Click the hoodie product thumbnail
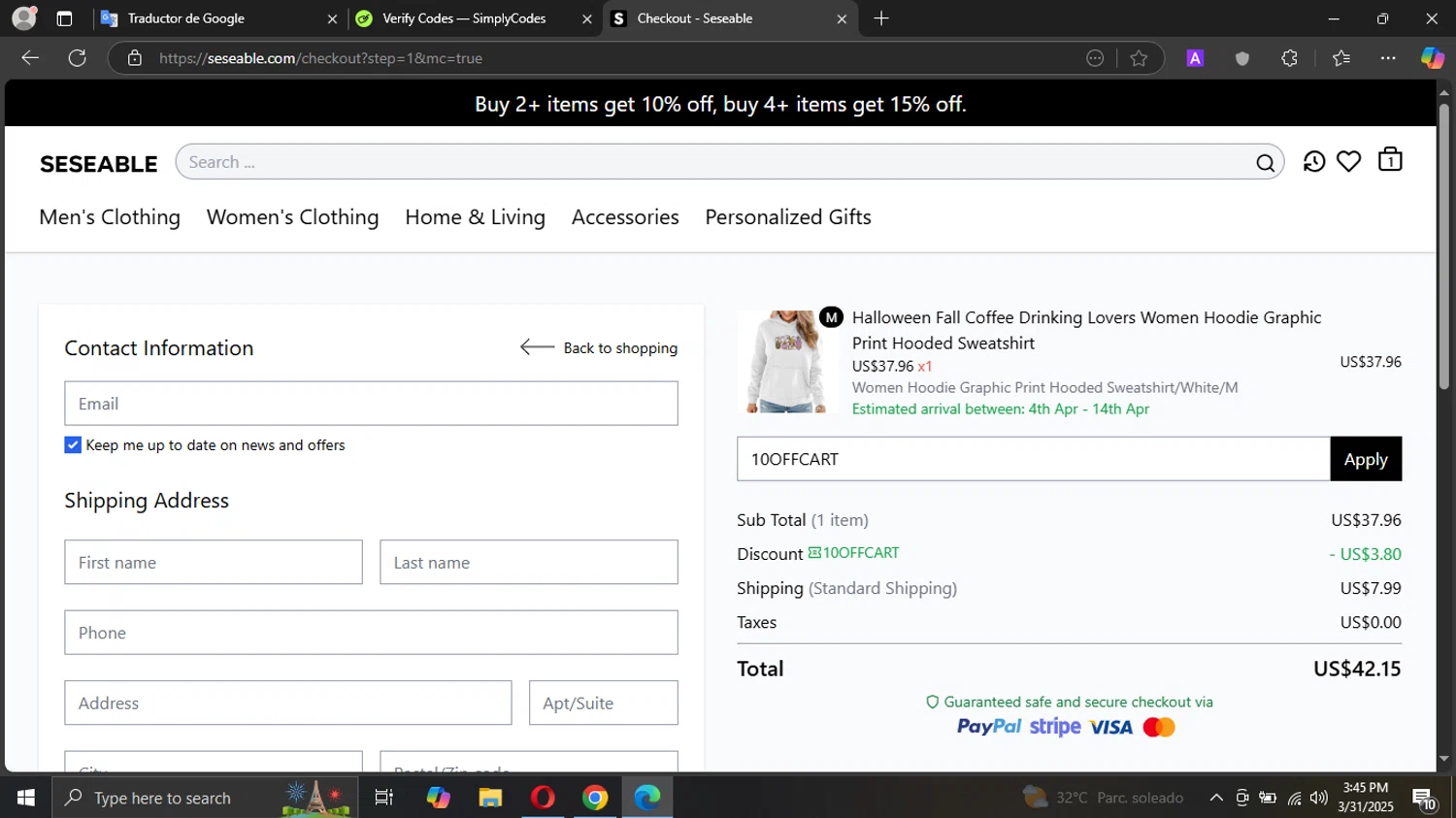1456x818 pixels. pos(787,362)
